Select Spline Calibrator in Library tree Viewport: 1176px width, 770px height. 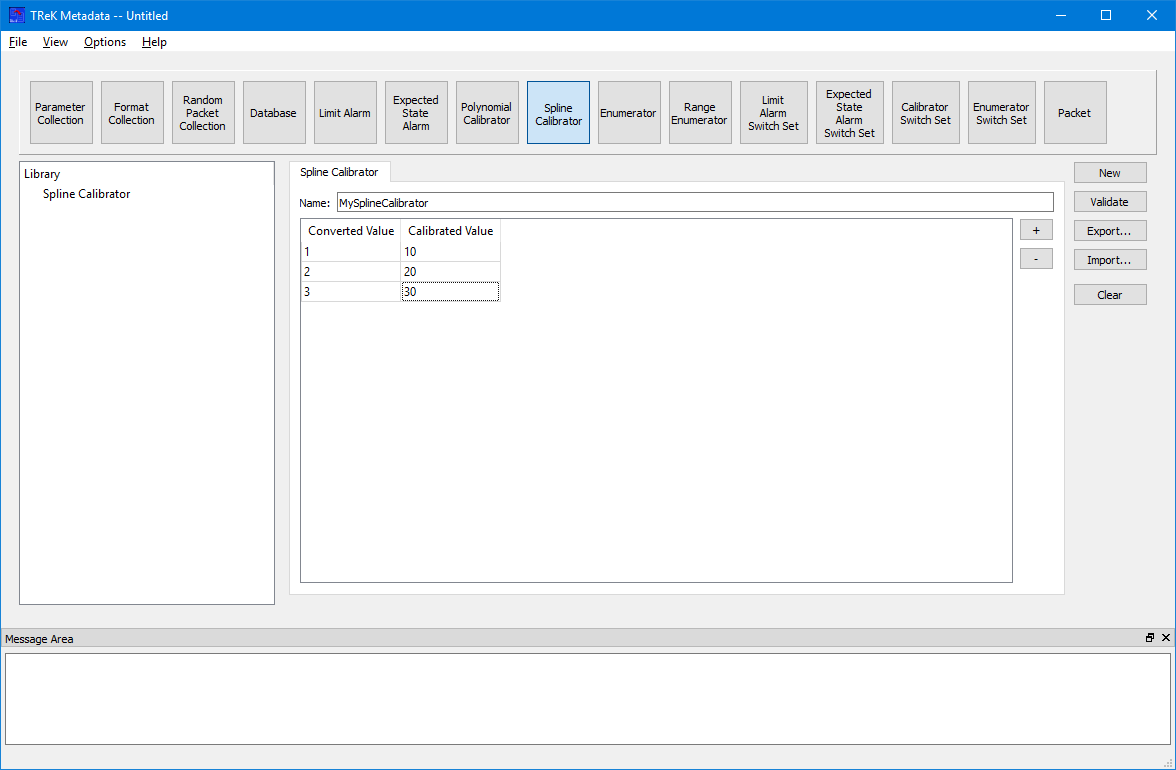(86, 194)
